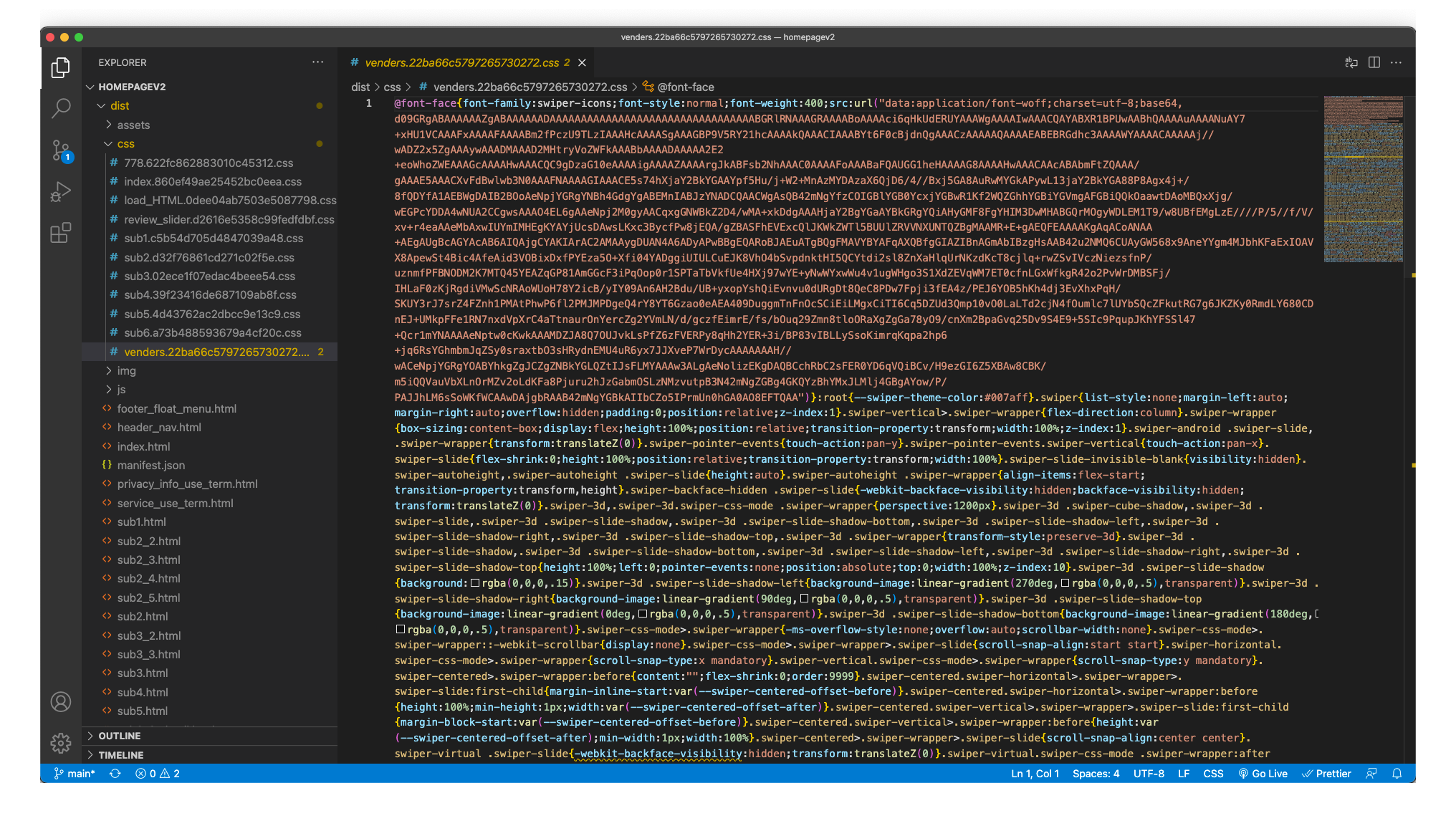Expand the Timeline section
This screenshot has width=1456, height=836.
pos(122,754)
